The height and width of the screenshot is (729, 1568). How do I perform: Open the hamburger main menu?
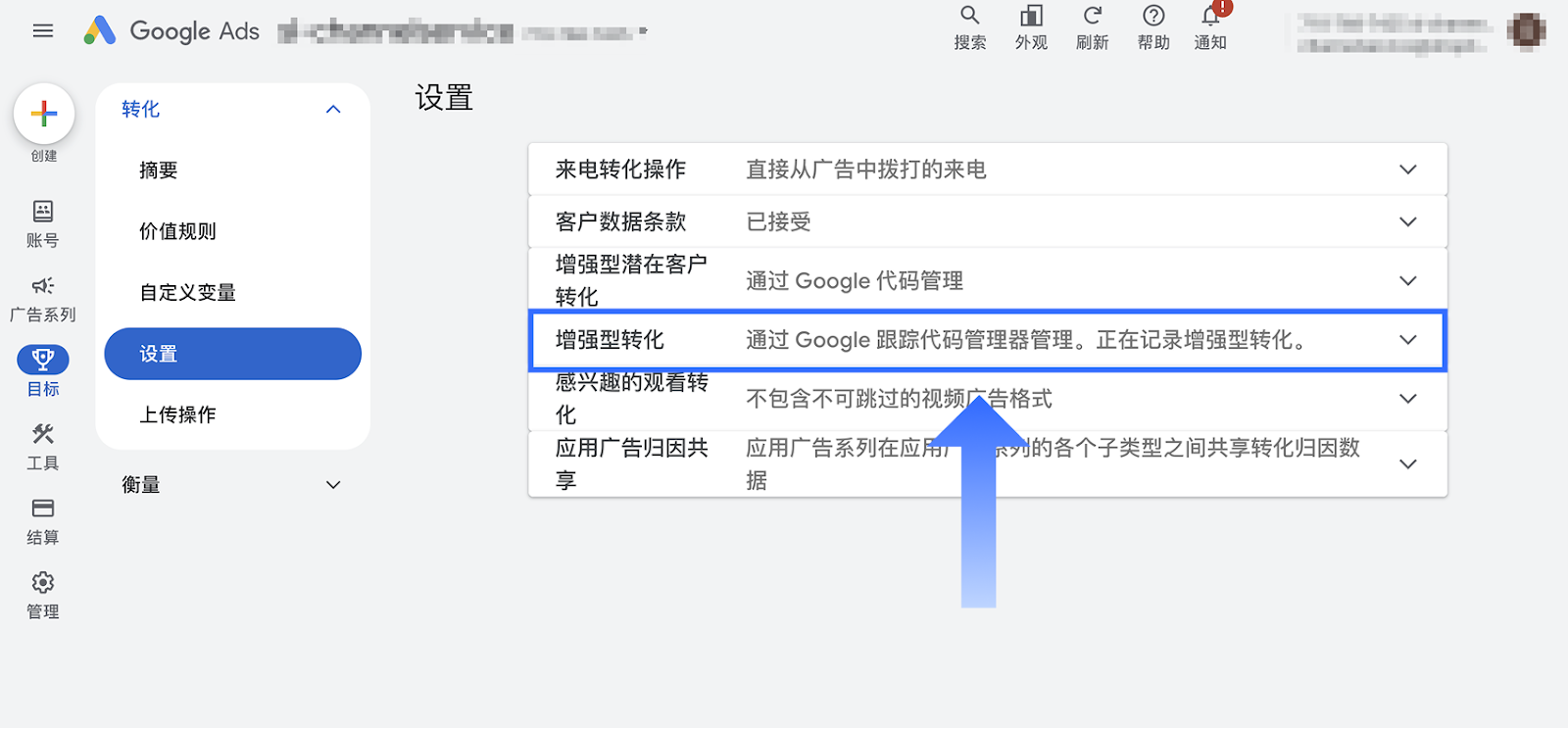point(43,31)
